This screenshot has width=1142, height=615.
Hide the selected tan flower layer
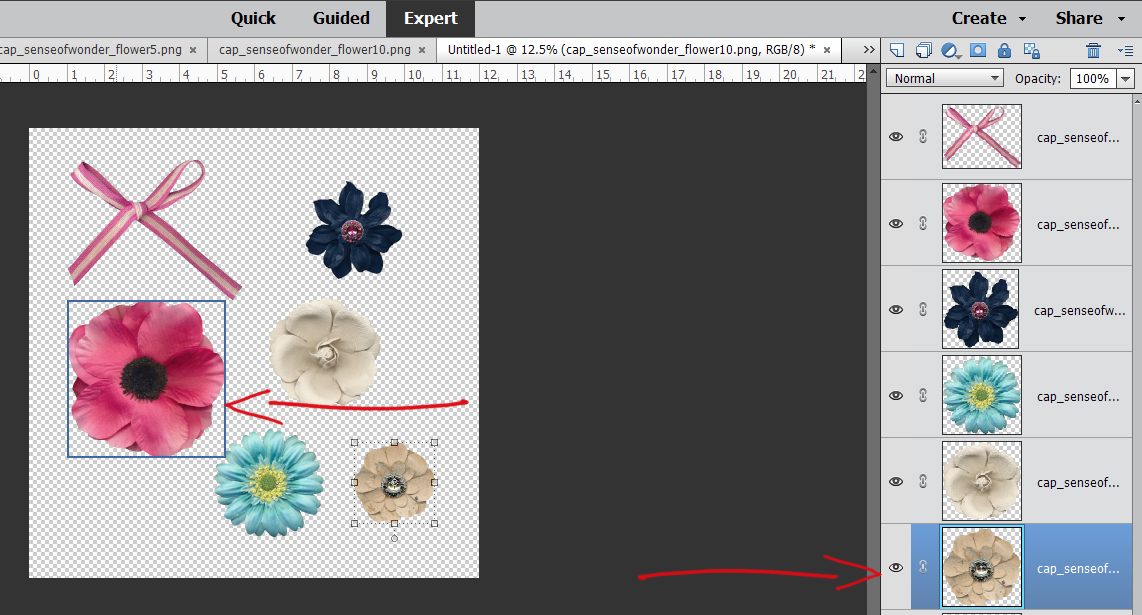point(896,567)
